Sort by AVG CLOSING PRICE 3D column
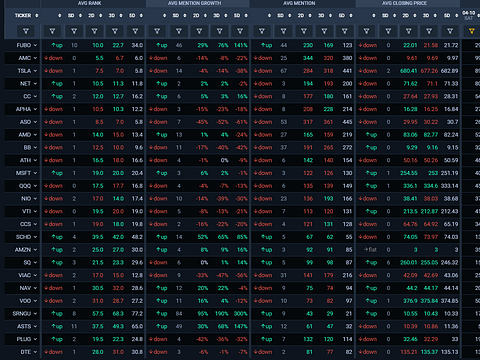 [x=435, y=16]
